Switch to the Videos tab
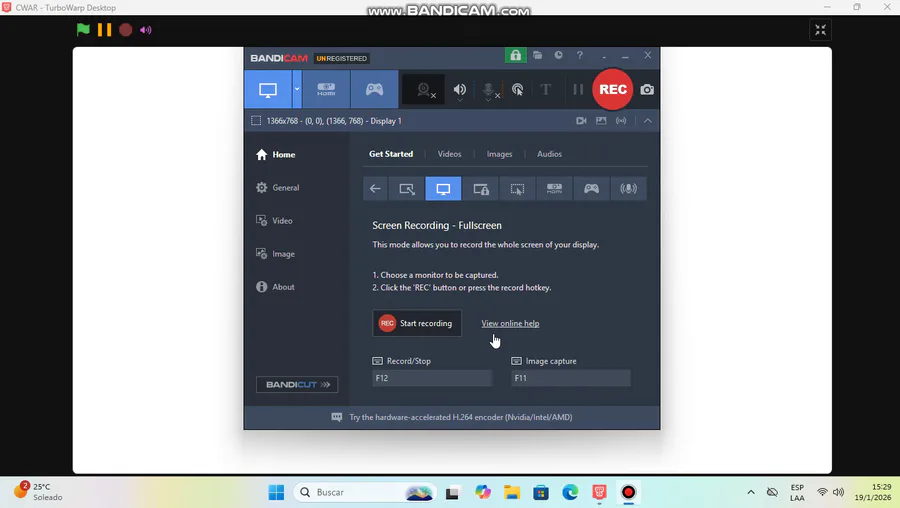The image size is (900, 508). (x=449, y=154)
